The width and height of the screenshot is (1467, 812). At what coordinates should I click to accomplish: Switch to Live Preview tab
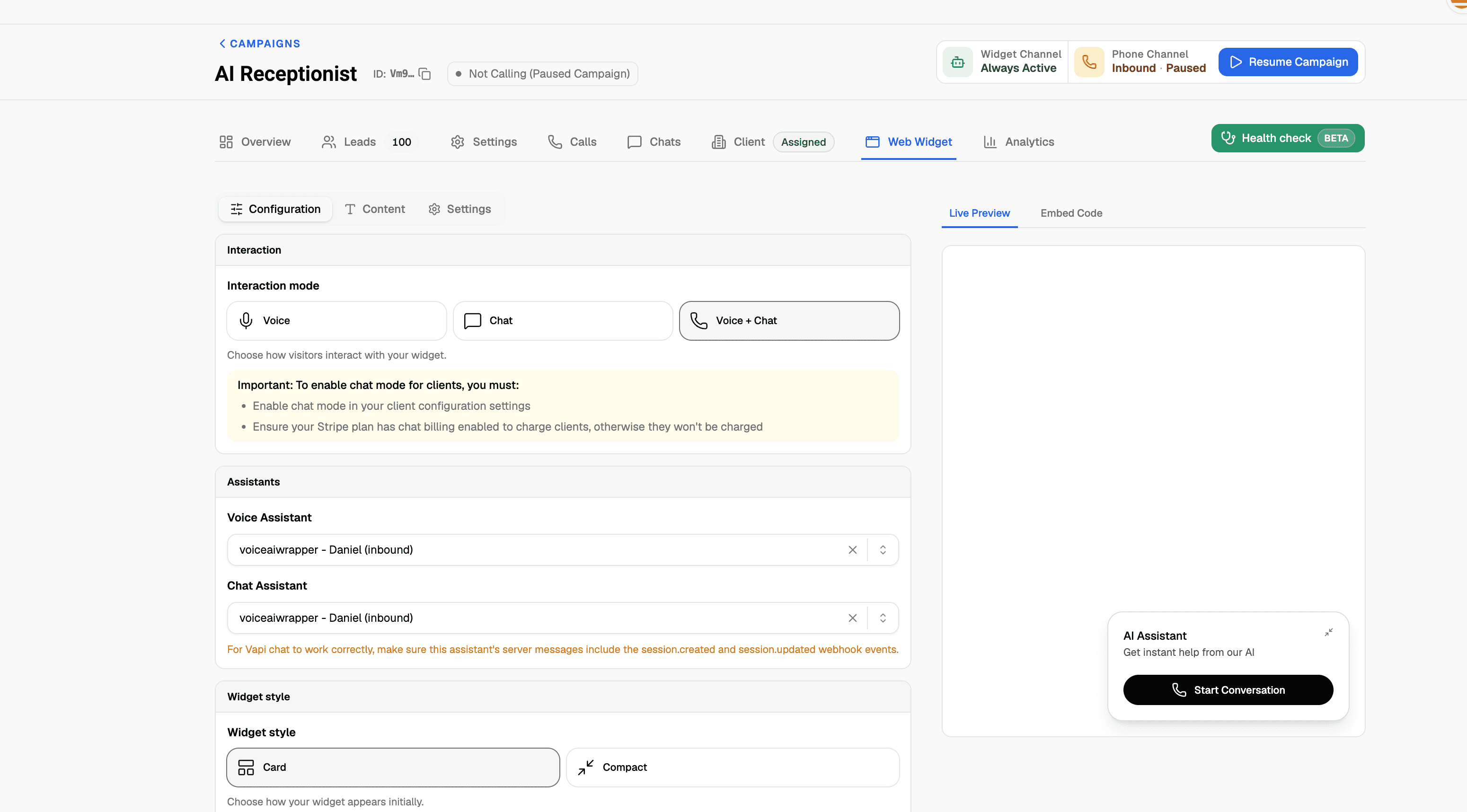point(980,213)
